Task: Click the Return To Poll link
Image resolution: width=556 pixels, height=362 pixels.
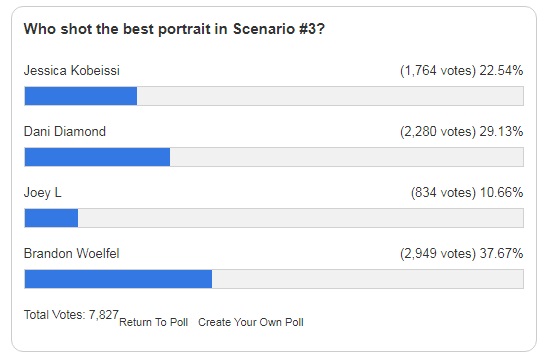Action: [154, 322]
